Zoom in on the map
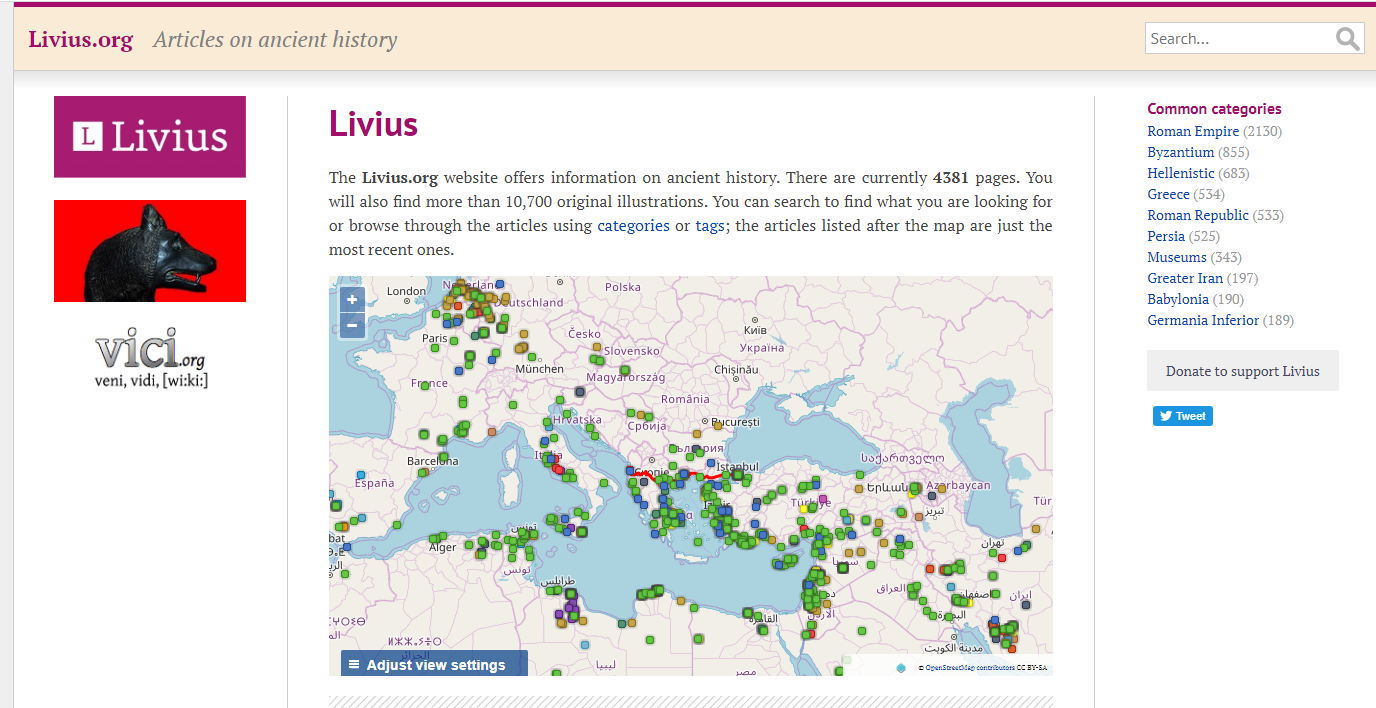 [x=352, y=299]
